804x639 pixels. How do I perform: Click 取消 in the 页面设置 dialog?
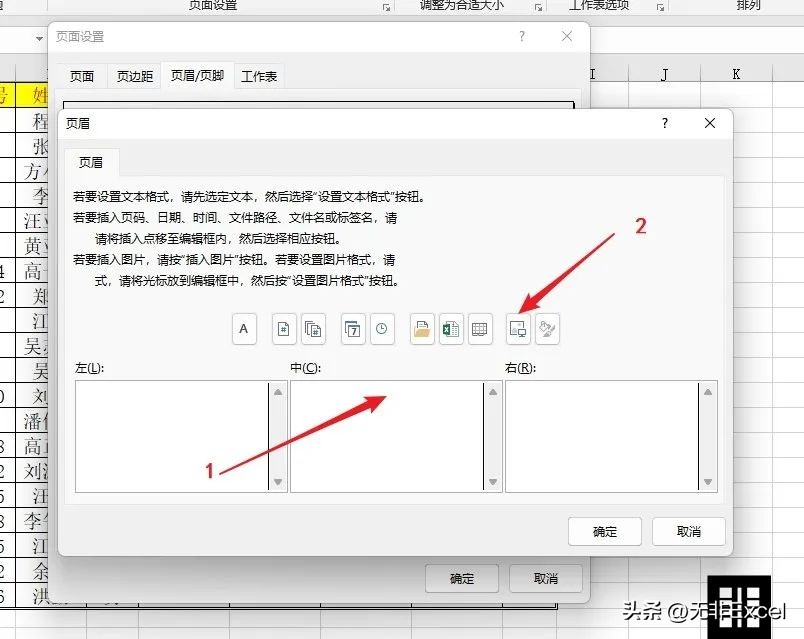[x=546, y=578]
